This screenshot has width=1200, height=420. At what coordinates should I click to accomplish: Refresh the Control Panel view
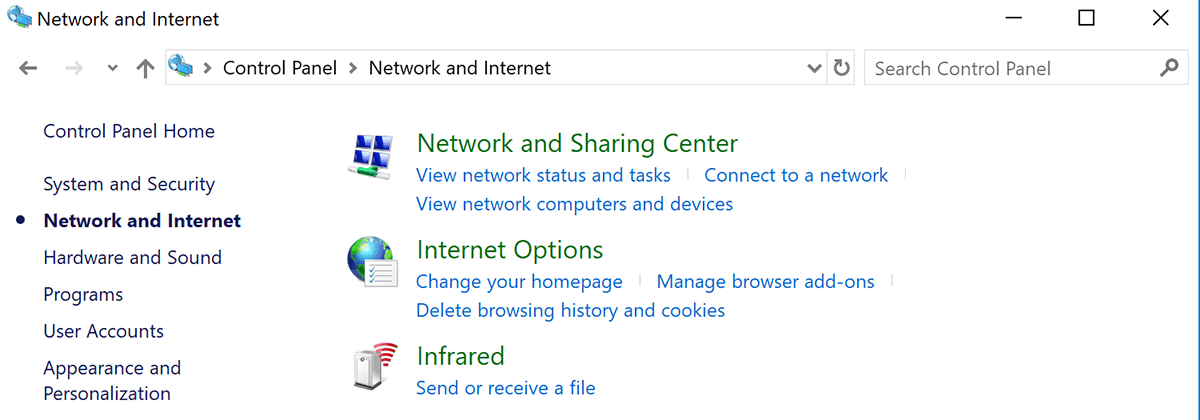click(842, 69)
